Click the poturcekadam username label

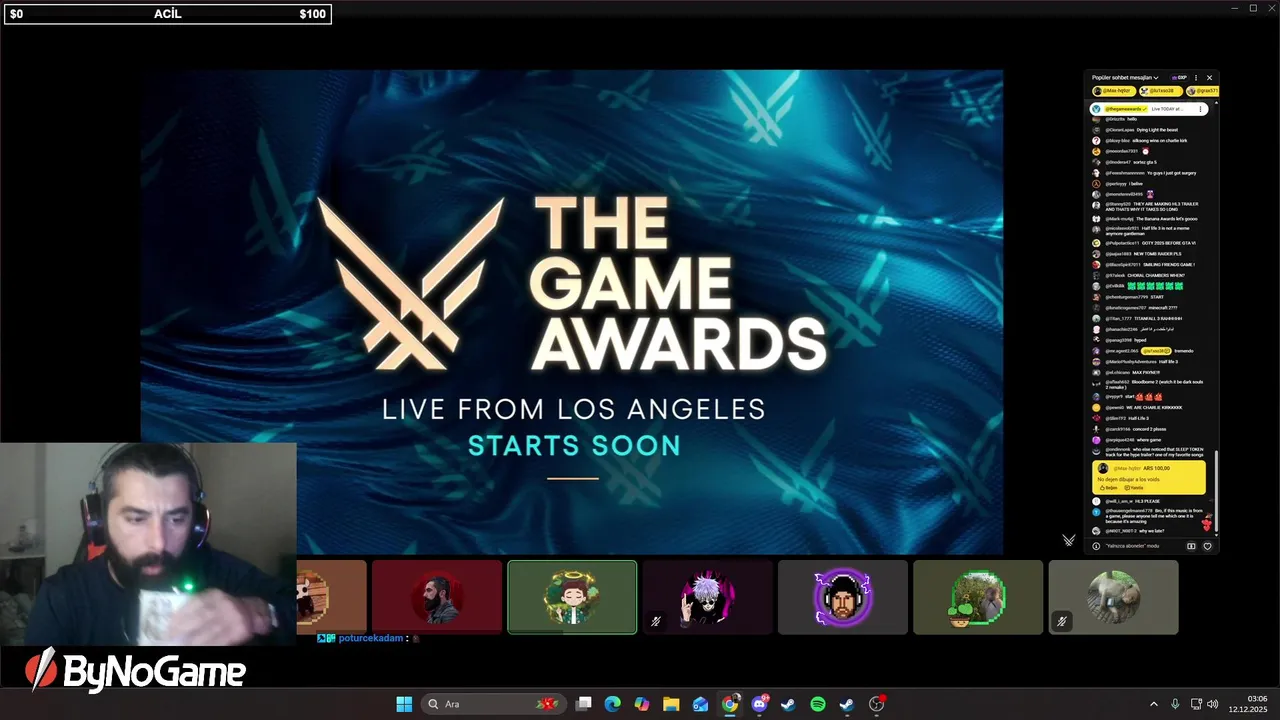click(x=371, y=638)
